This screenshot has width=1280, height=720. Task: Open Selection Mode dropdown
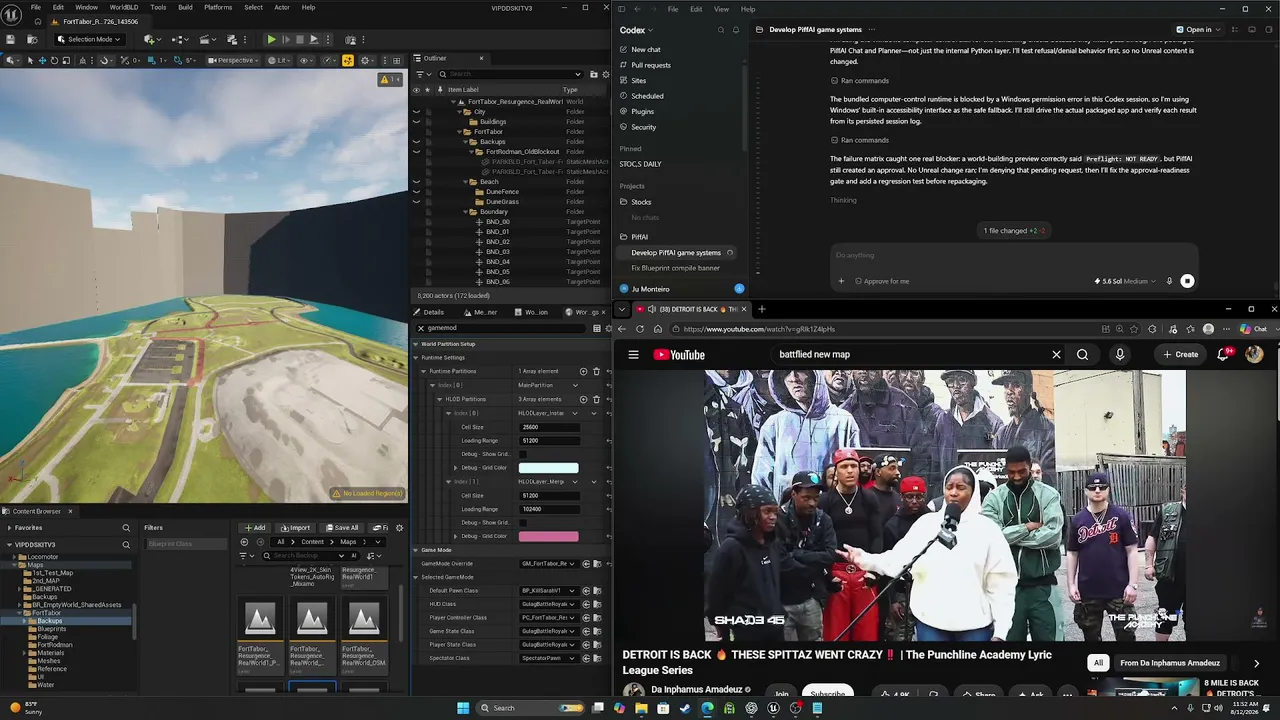tap(89, 39)
